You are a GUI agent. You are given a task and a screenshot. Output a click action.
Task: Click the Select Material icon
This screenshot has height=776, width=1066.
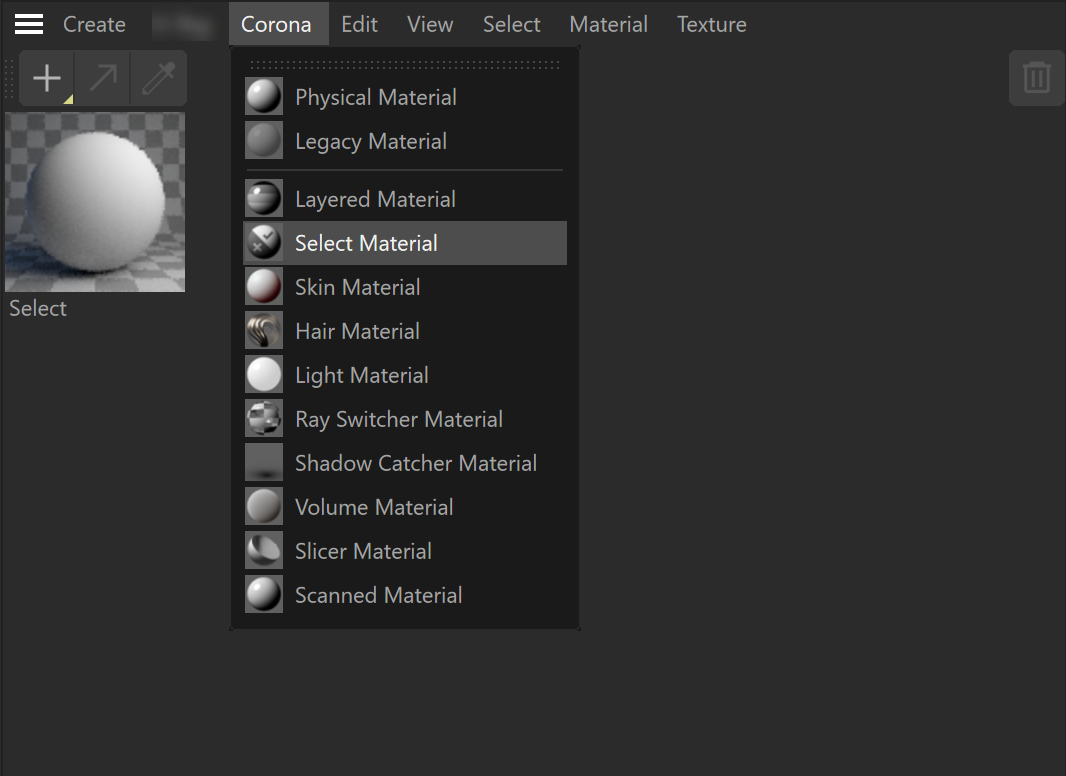264,242
